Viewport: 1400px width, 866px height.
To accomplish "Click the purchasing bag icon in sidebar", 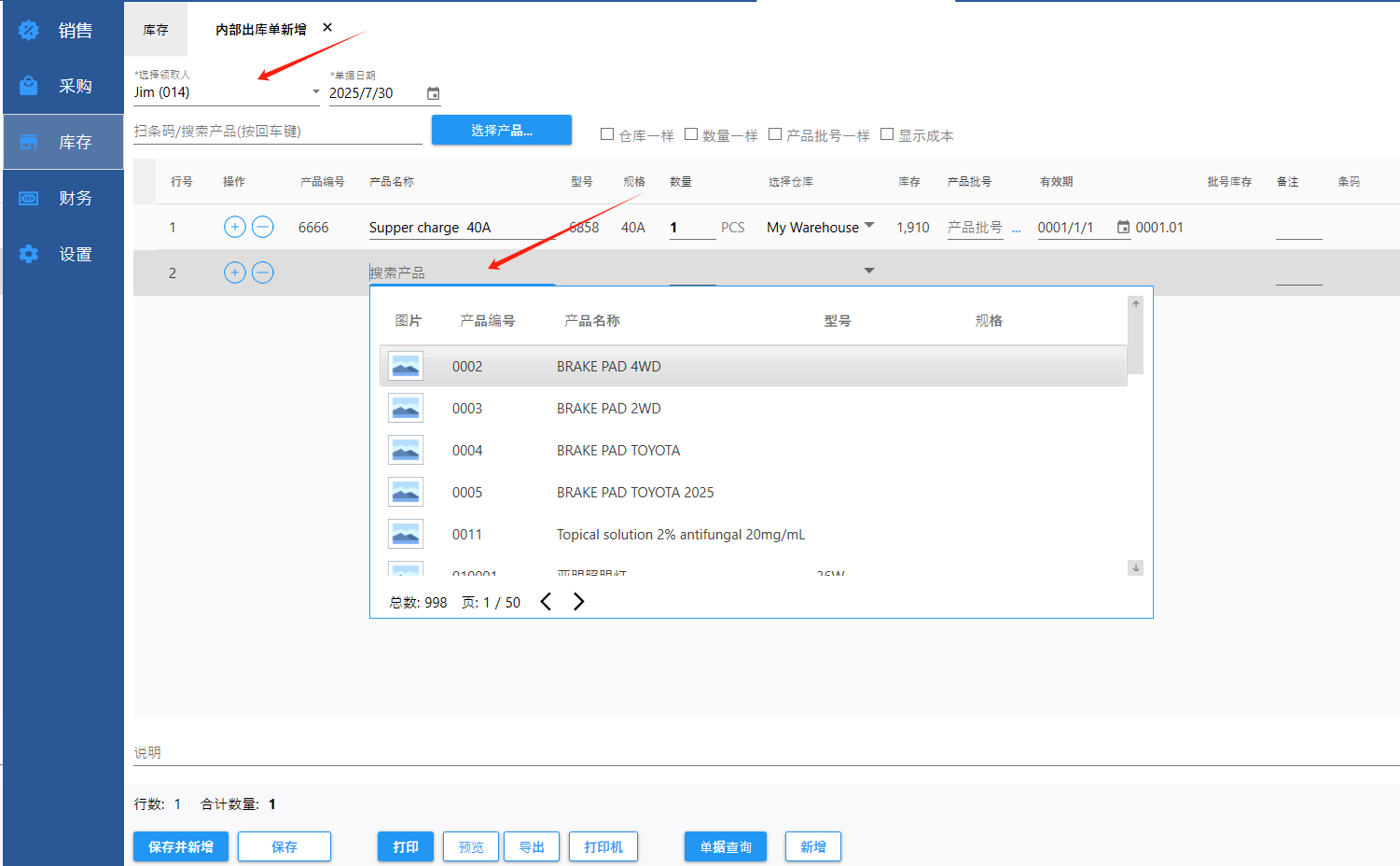I will point(29,86).
